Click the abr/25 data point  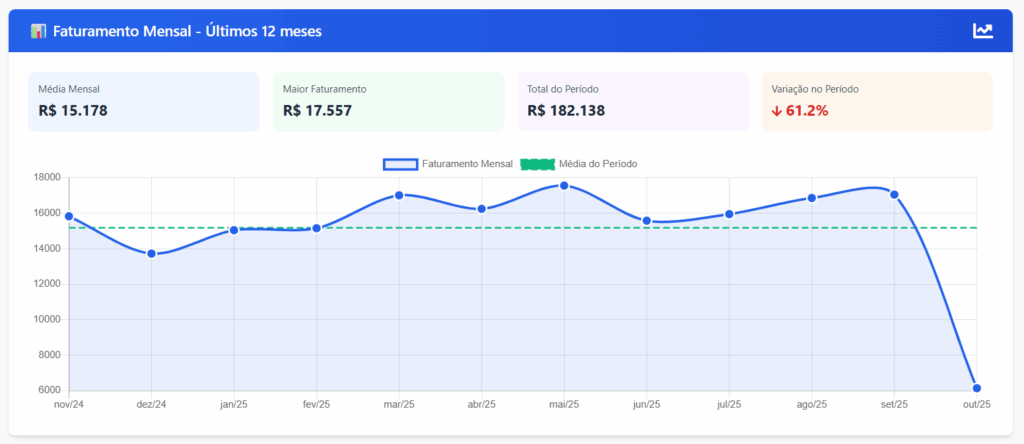coord(482,209)
